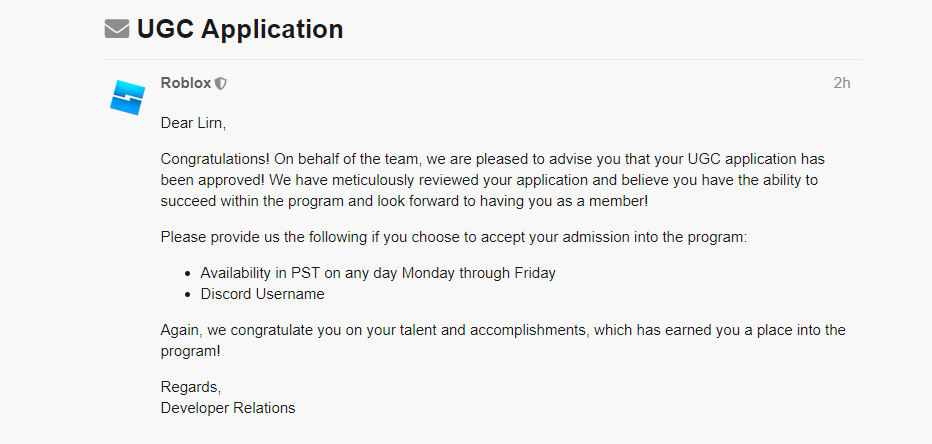This screenshot has width=932, height=444.
Task: Select the Discord Username list item
Action: 262,294
